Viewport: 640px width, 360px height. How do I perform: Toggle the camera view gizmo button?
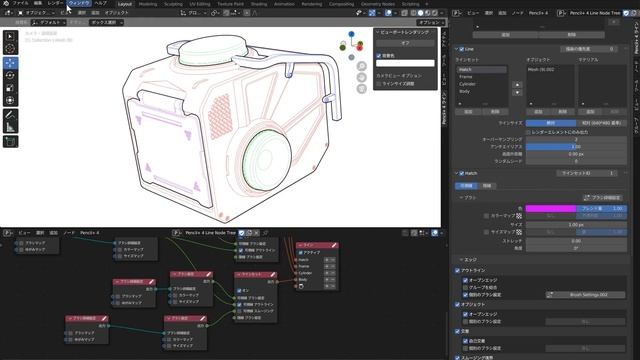(362, 89)
